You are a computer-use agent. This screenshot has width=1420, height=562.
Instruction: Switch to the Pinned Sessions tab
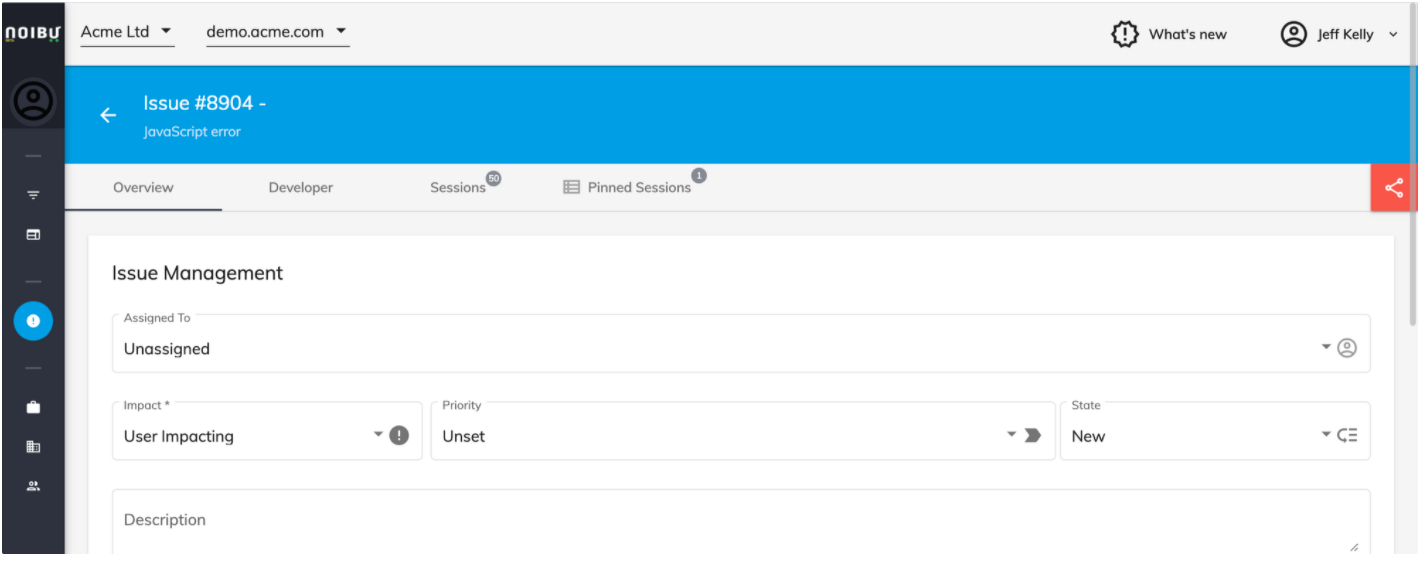[x=629, y=187]
